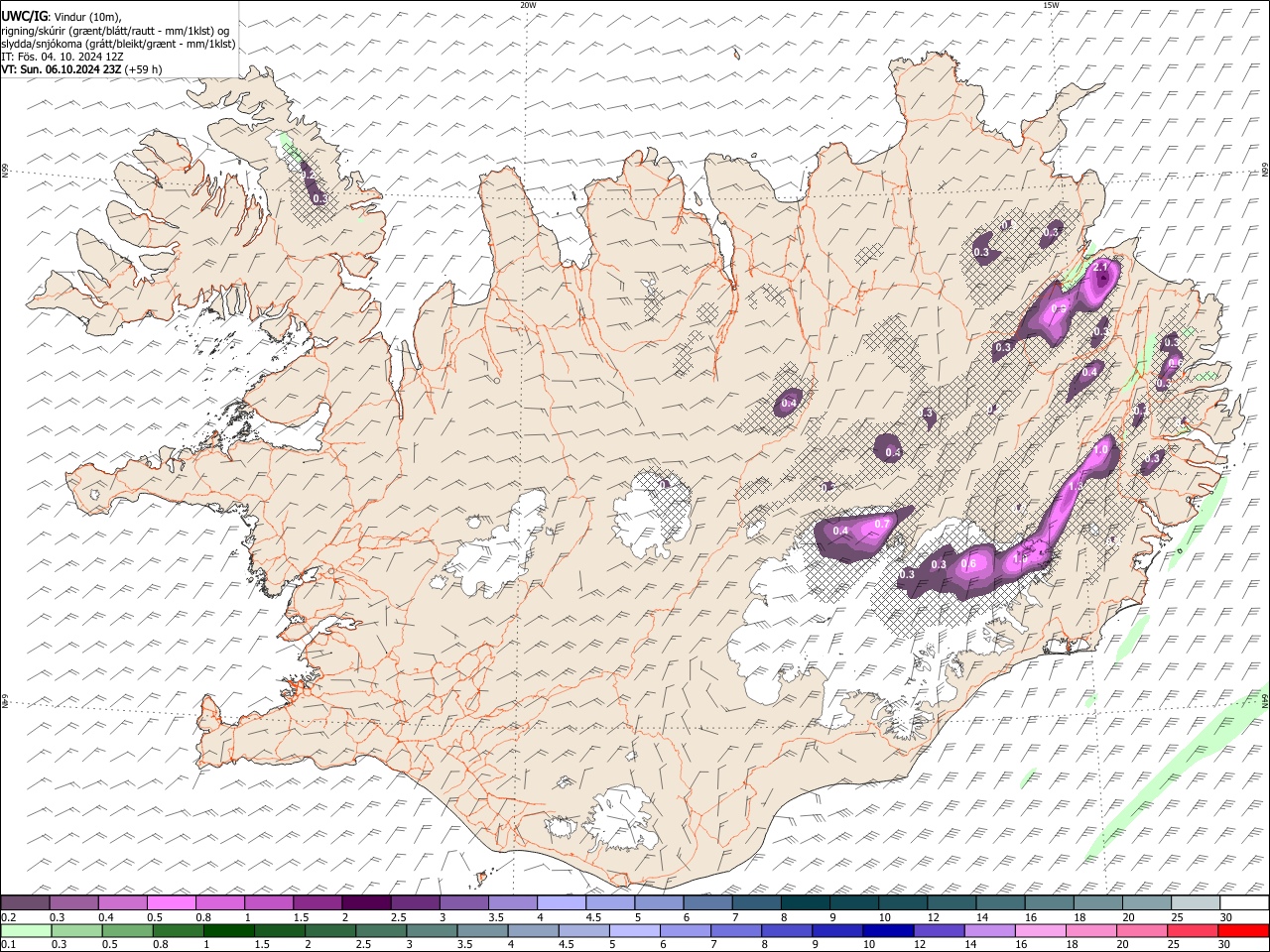Click the bright pink top-row swatch labeled 0.5
Viewport: 1270px width, 952px height.
[x=171, y=902]
